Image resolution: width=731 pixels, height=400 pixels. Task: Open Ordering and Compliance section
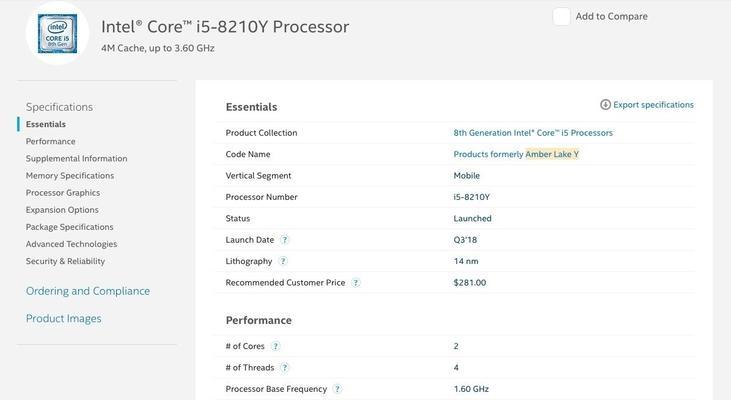click(88, 291)
